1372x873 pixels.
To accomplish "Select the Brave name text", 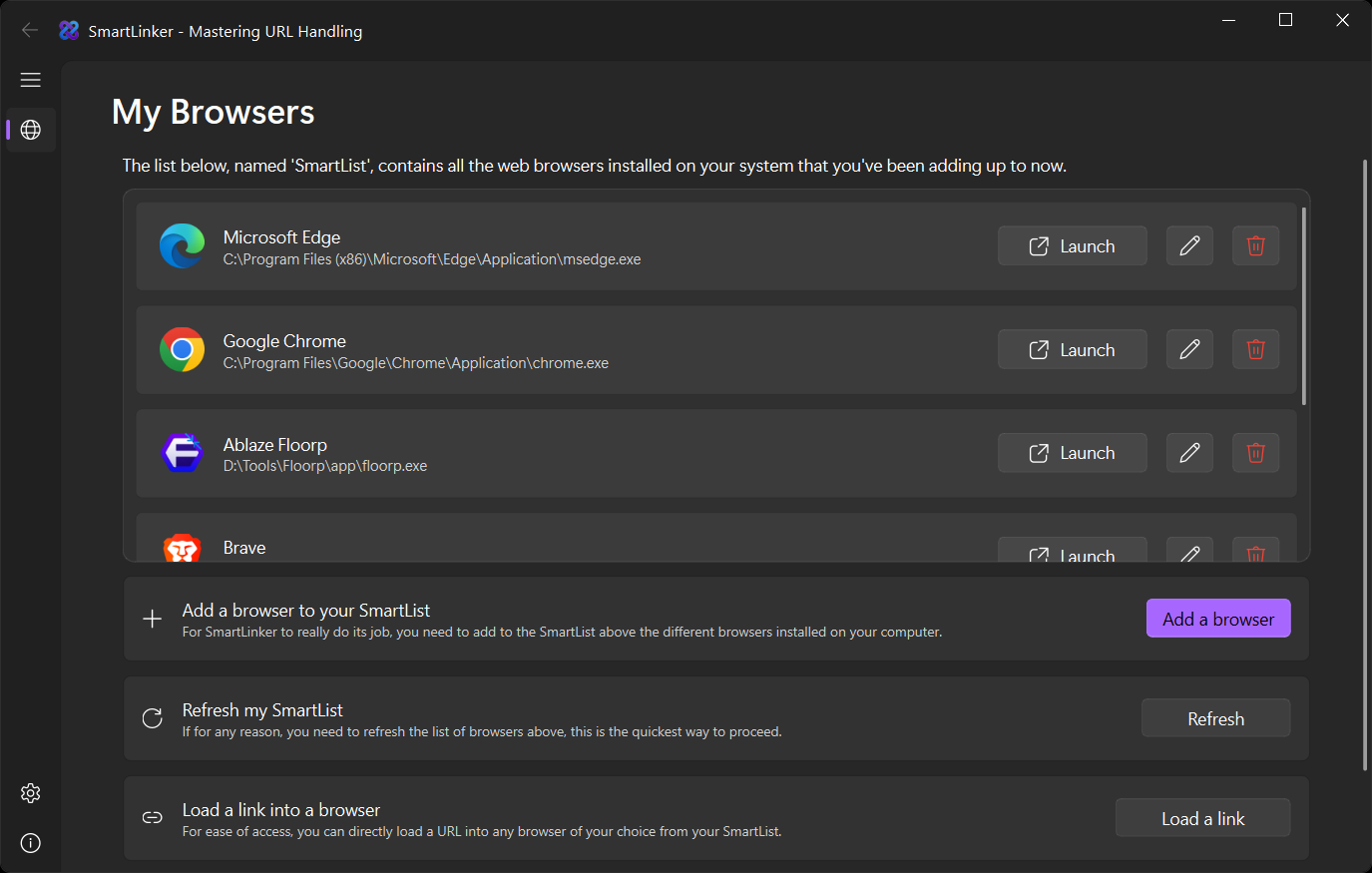I will (x=244, y=548).
